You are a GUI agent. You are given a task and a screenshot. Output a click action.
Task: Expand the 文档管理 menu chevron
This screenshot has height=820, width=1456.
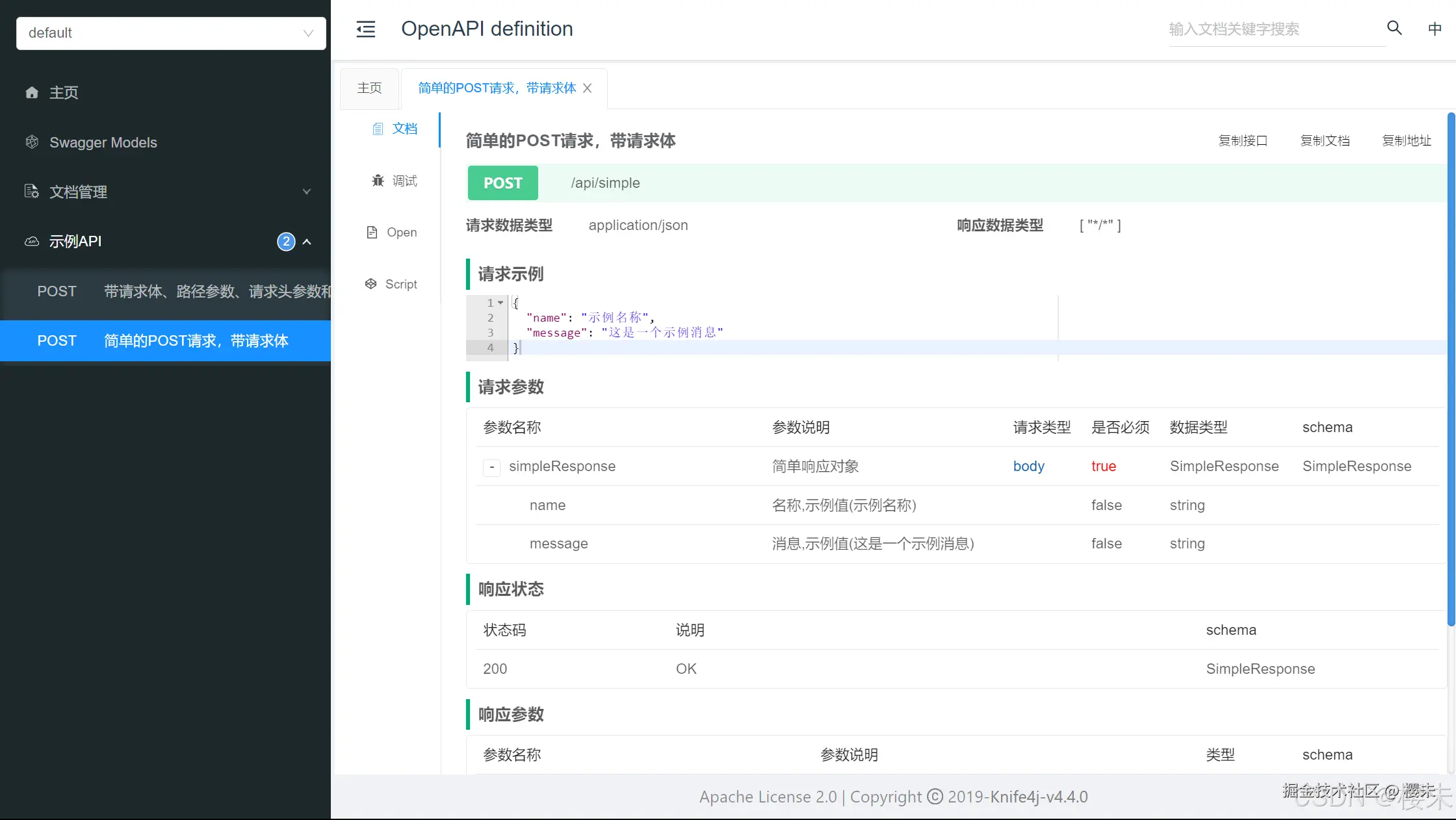point(305,192)
